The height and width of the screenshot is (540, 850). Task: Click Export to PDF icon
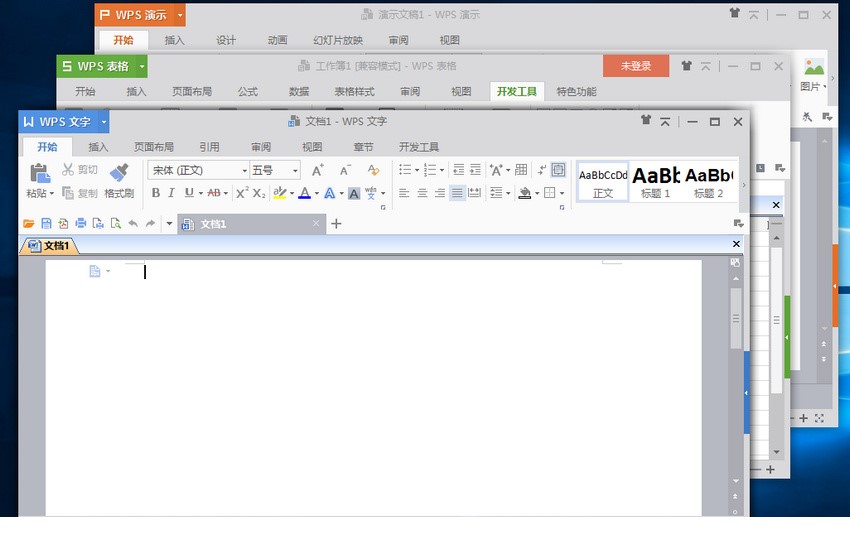tap(63, 223)
